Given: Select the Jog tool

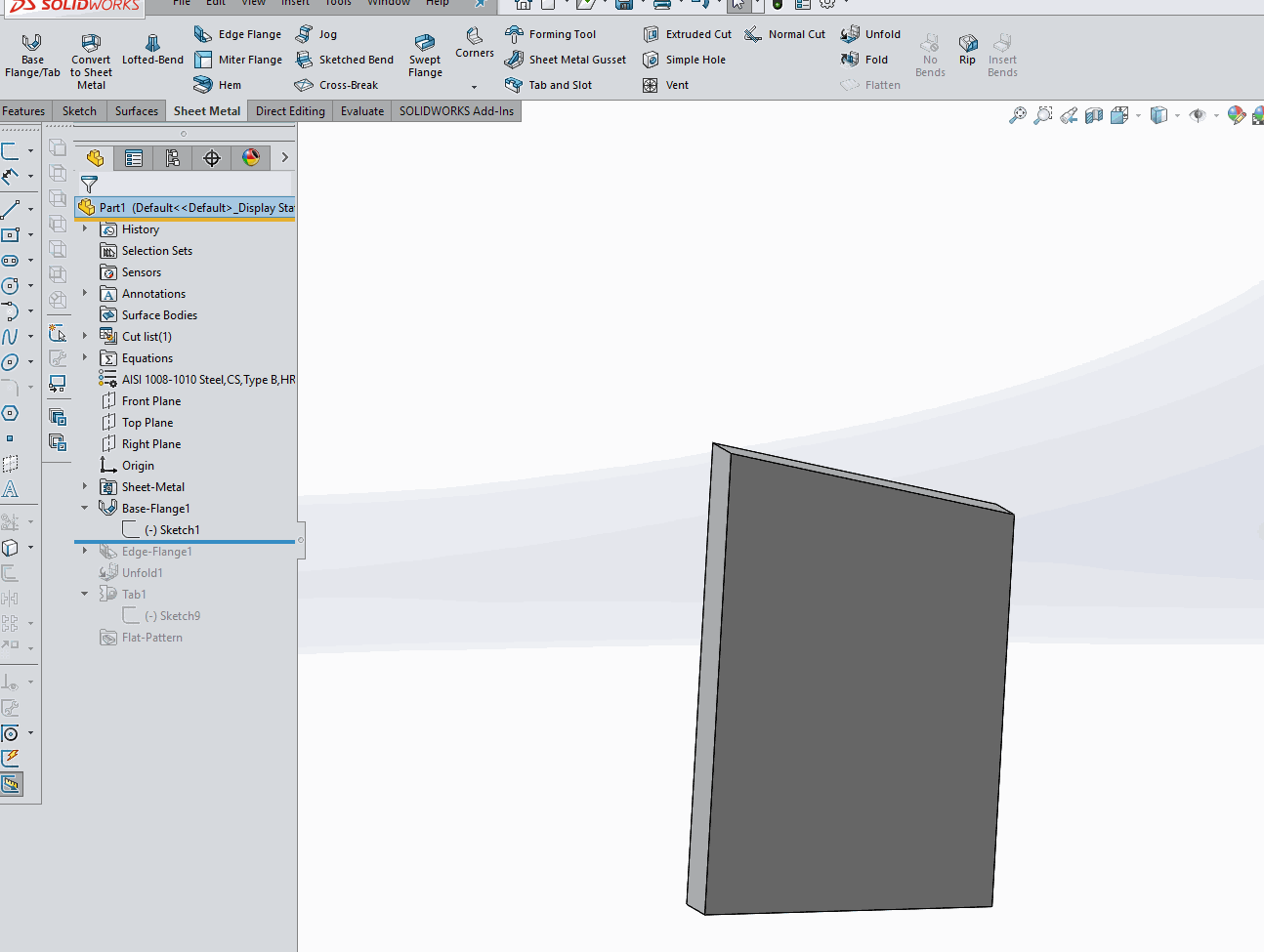Looking at the screenshot, I should point(316,34).
